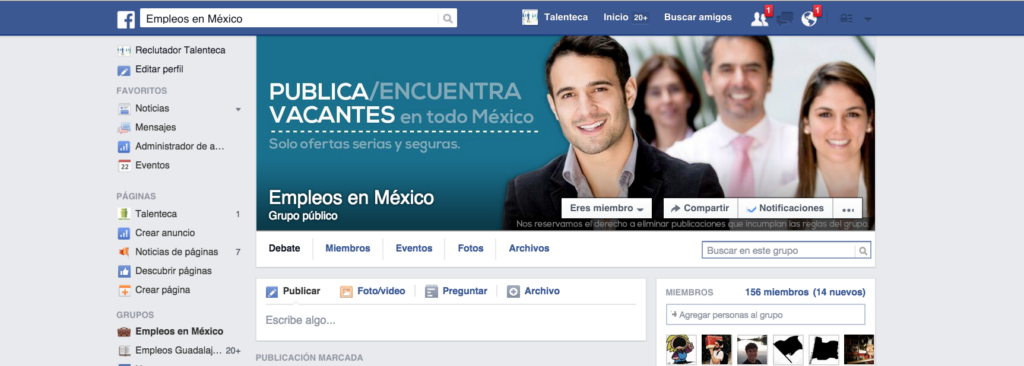Image resolution: width=1024 pixels, height=366 pixels.
Task: Open the (14 nuevos) members link
Action: [839, 292]
